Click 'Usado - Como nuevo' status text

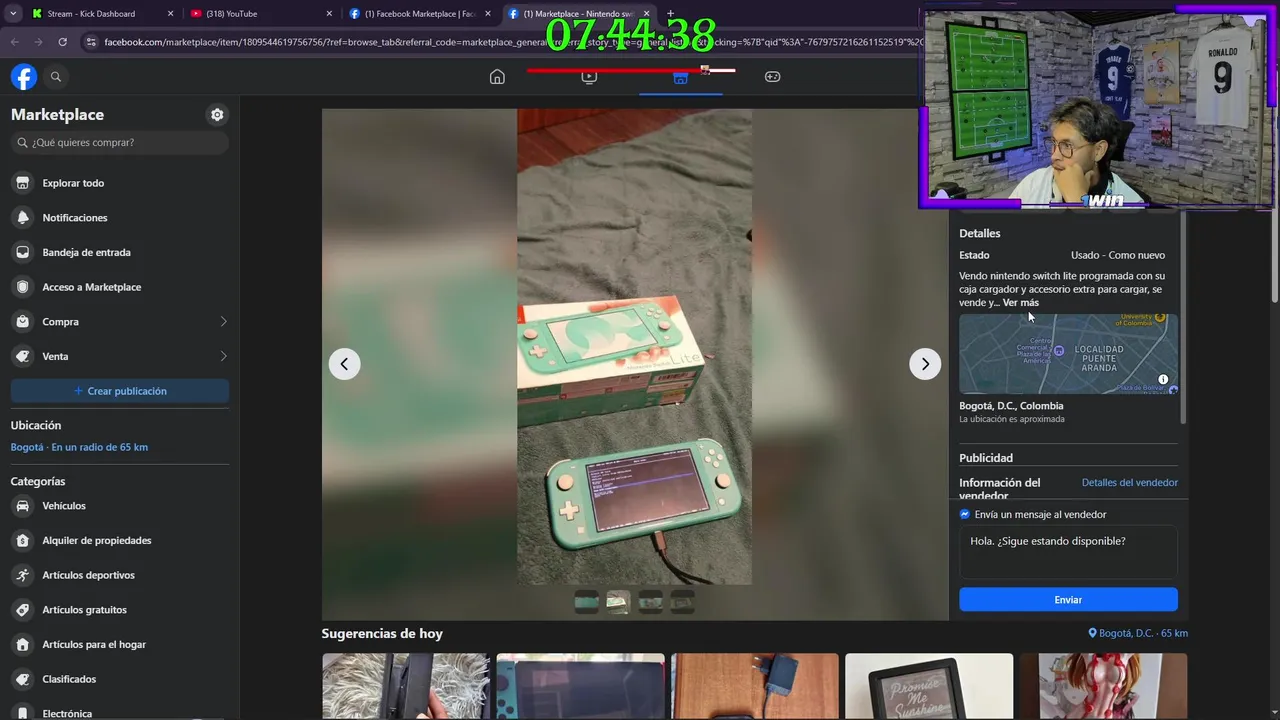(x=1118, y=255)
